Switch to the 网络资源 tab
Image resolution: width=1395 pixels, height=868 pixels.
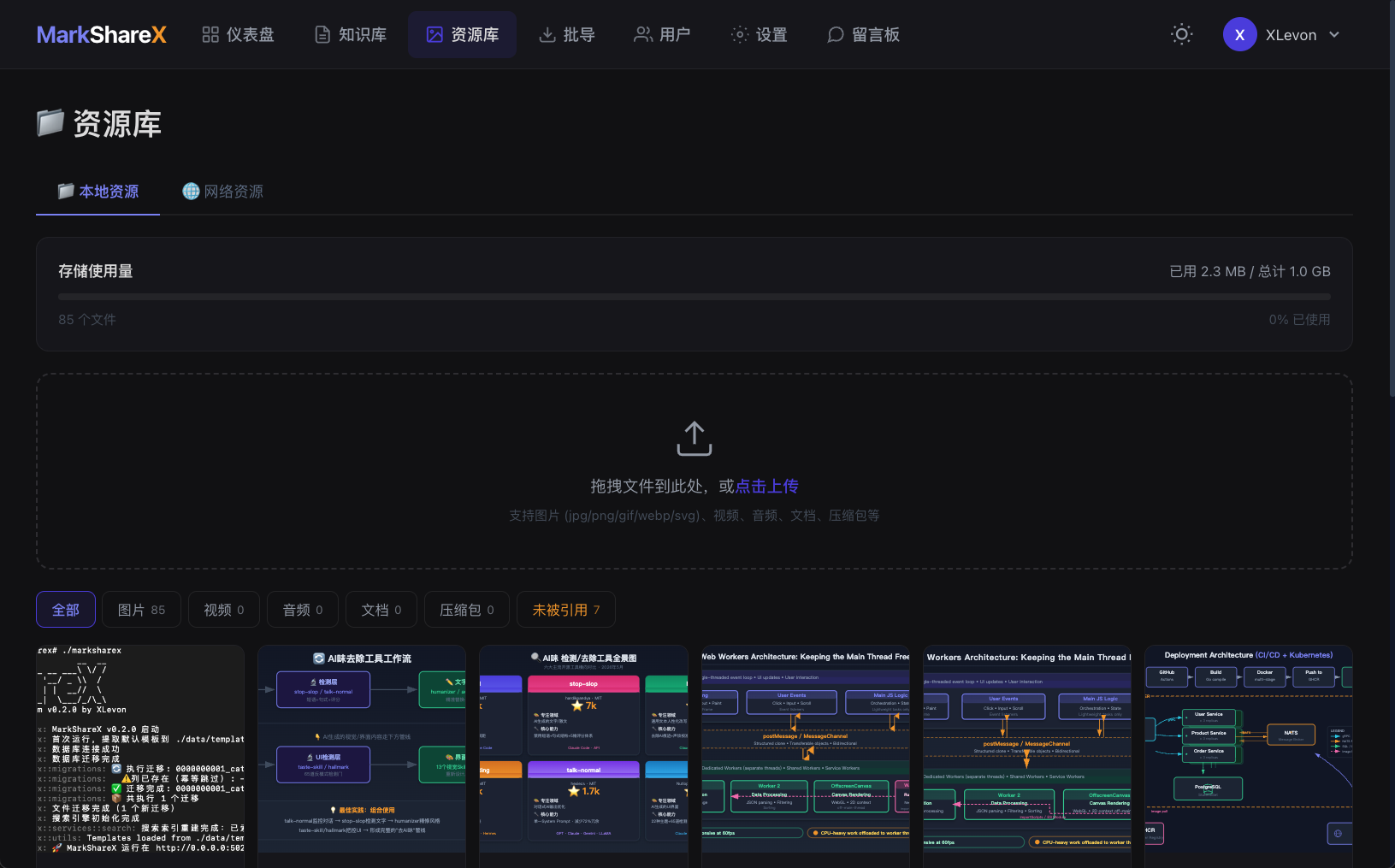tap(222, 192)
